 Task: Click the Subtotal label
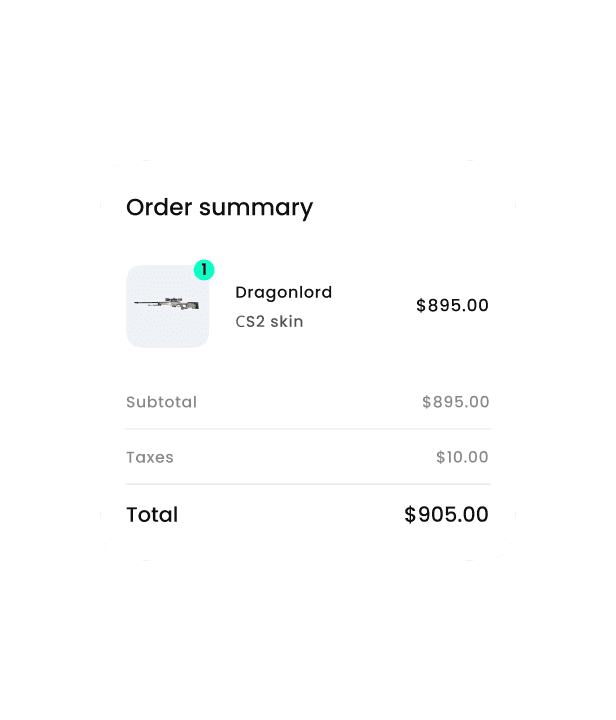click(x=161, y=402)
